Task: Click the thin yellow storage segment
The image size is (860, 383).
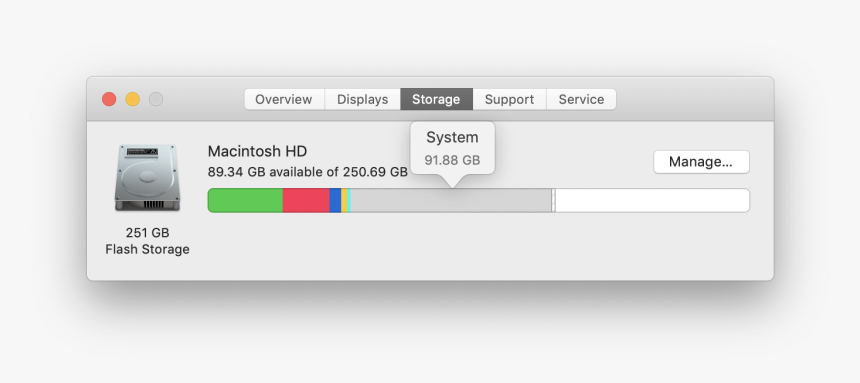Action: (344, 200)
